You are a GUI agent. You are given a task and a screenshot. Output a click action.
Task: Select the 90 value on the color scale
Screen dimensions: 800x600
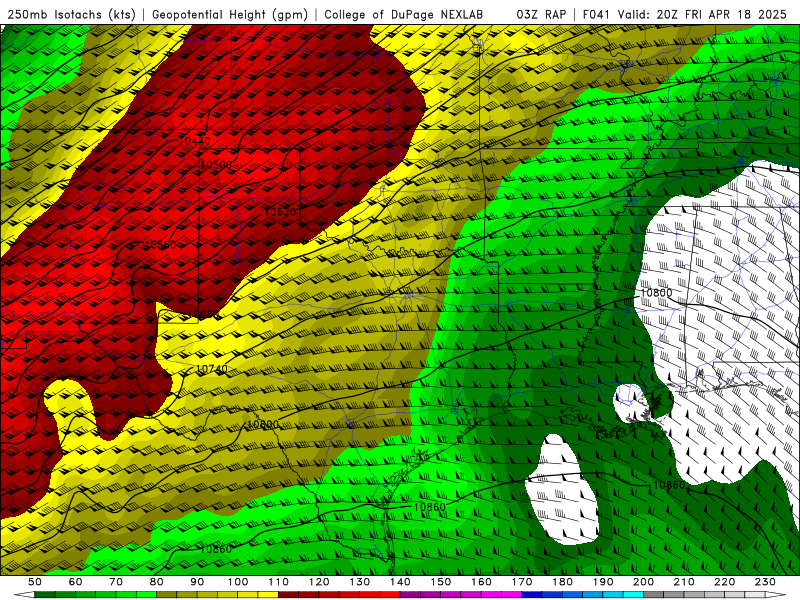pos(197,582)
